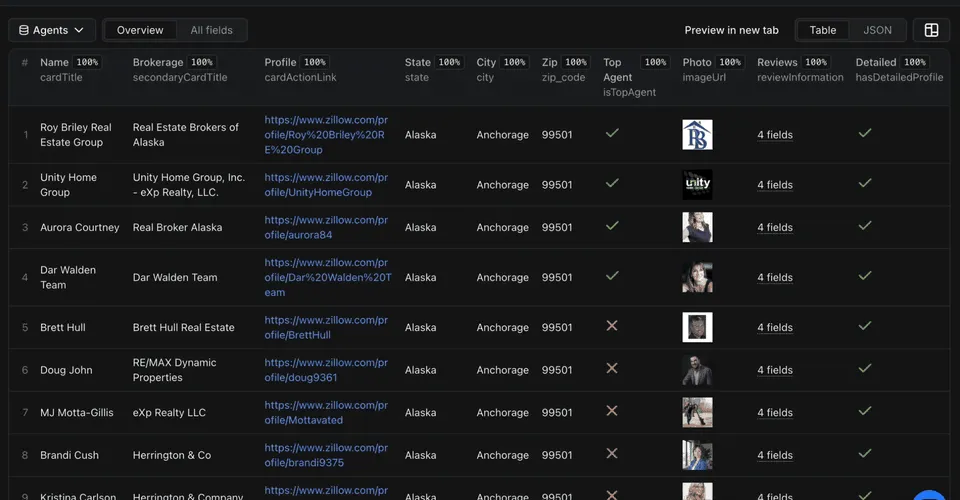Click Top Agent X mark for Doug John
This screenshot has width=960, height=500.
[x=612, y=368]
